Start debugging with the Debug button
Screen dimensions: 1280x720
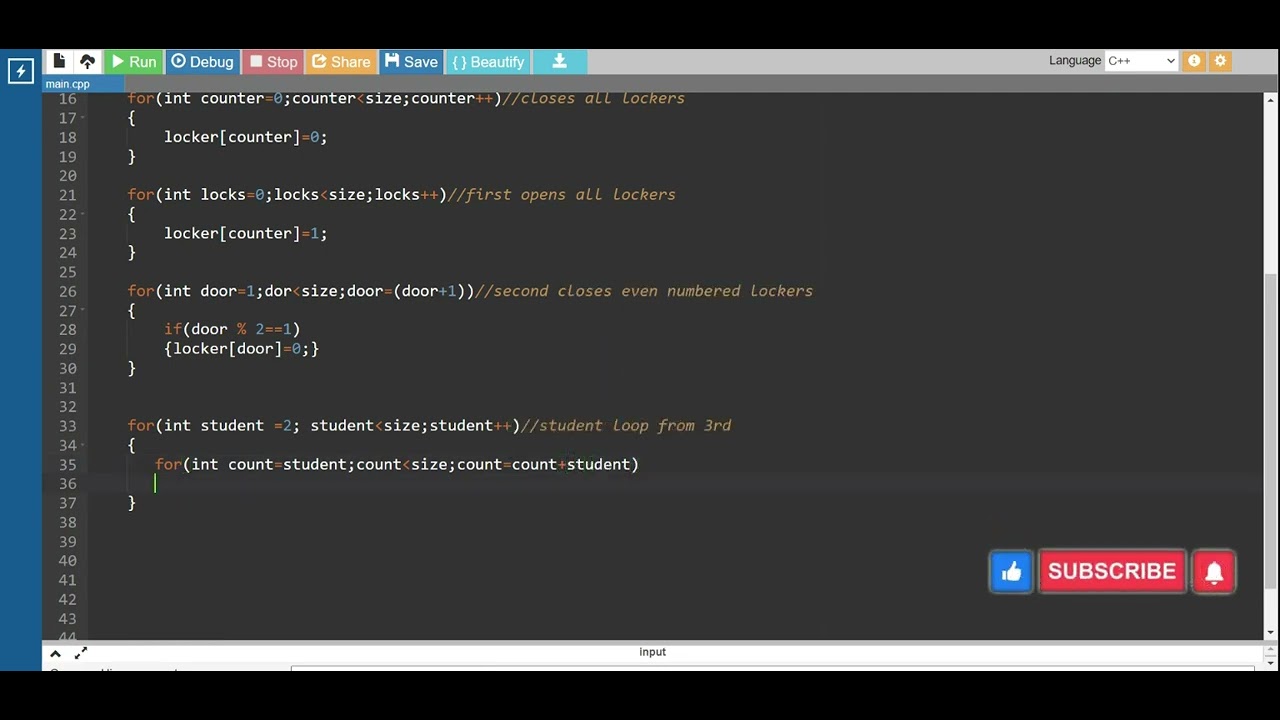tap(202, 62)
